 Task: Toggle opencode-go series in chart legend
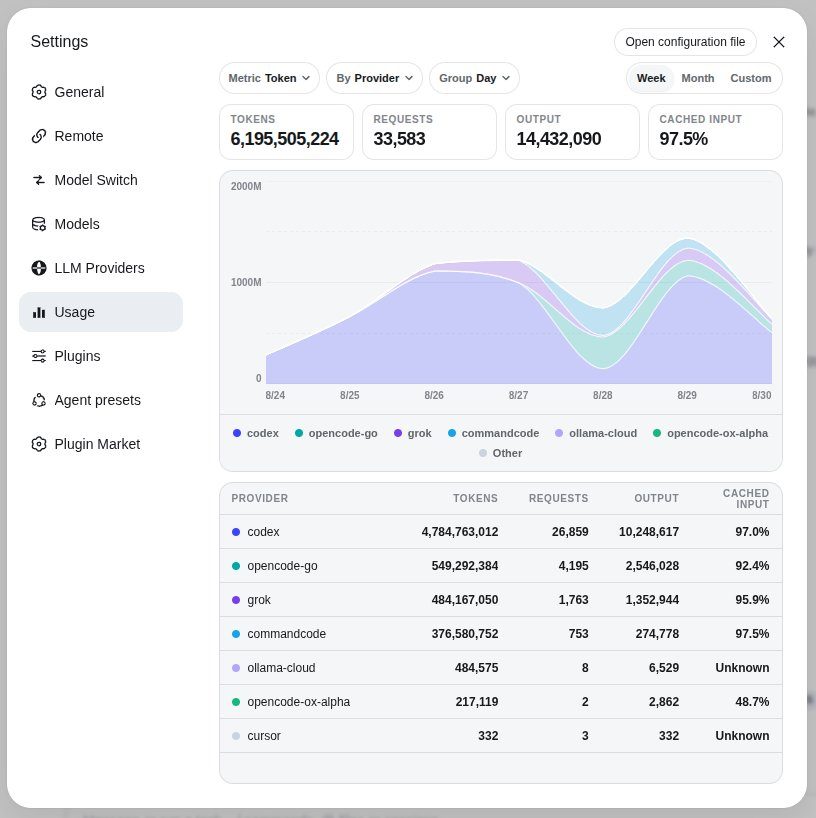336,433
